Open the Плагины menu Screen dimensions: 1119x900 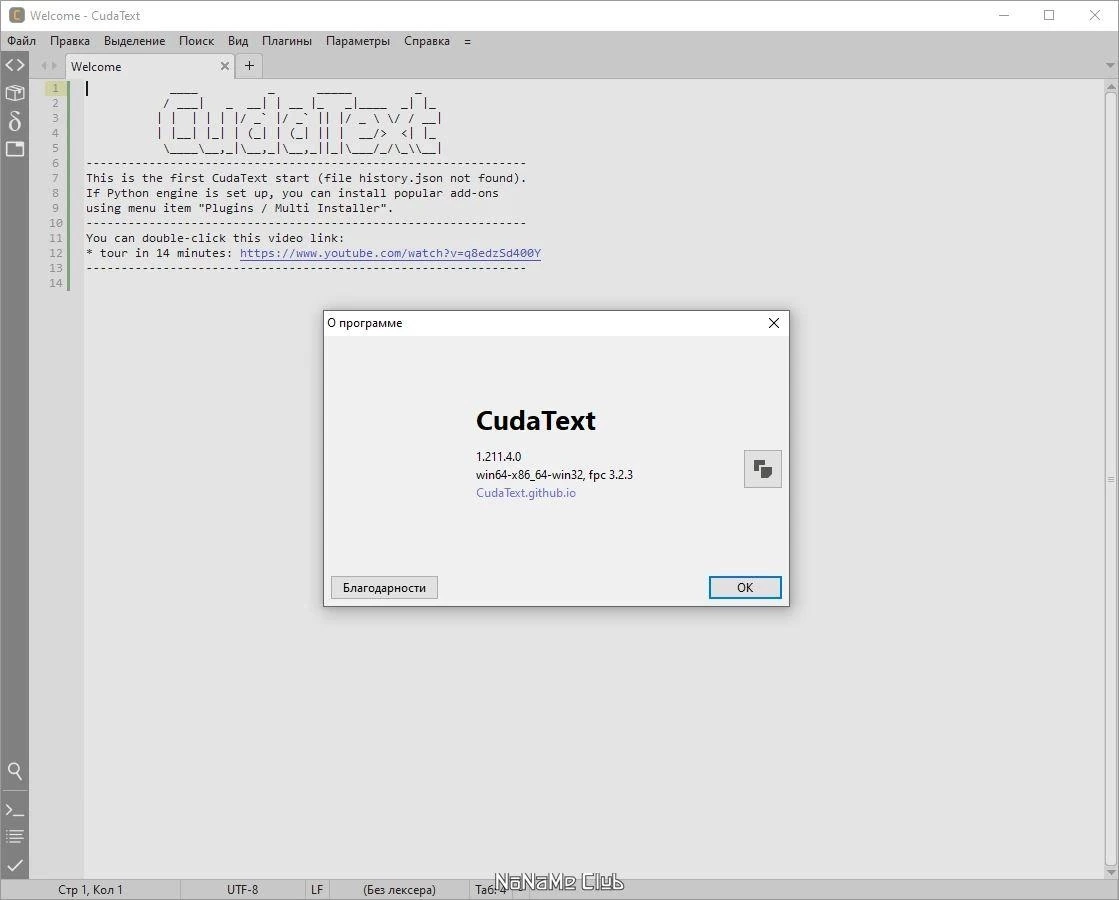[x=287, y=41]
